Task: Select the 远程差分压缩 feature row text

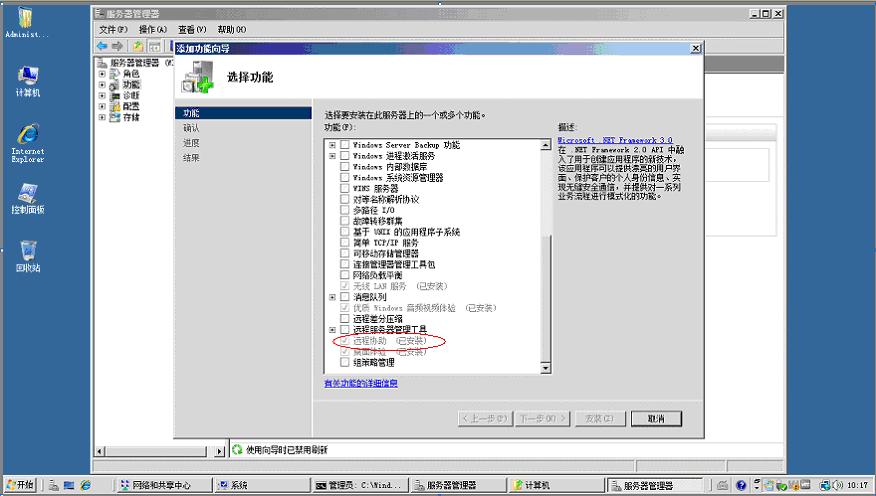Action: click(x=378, y=319)
